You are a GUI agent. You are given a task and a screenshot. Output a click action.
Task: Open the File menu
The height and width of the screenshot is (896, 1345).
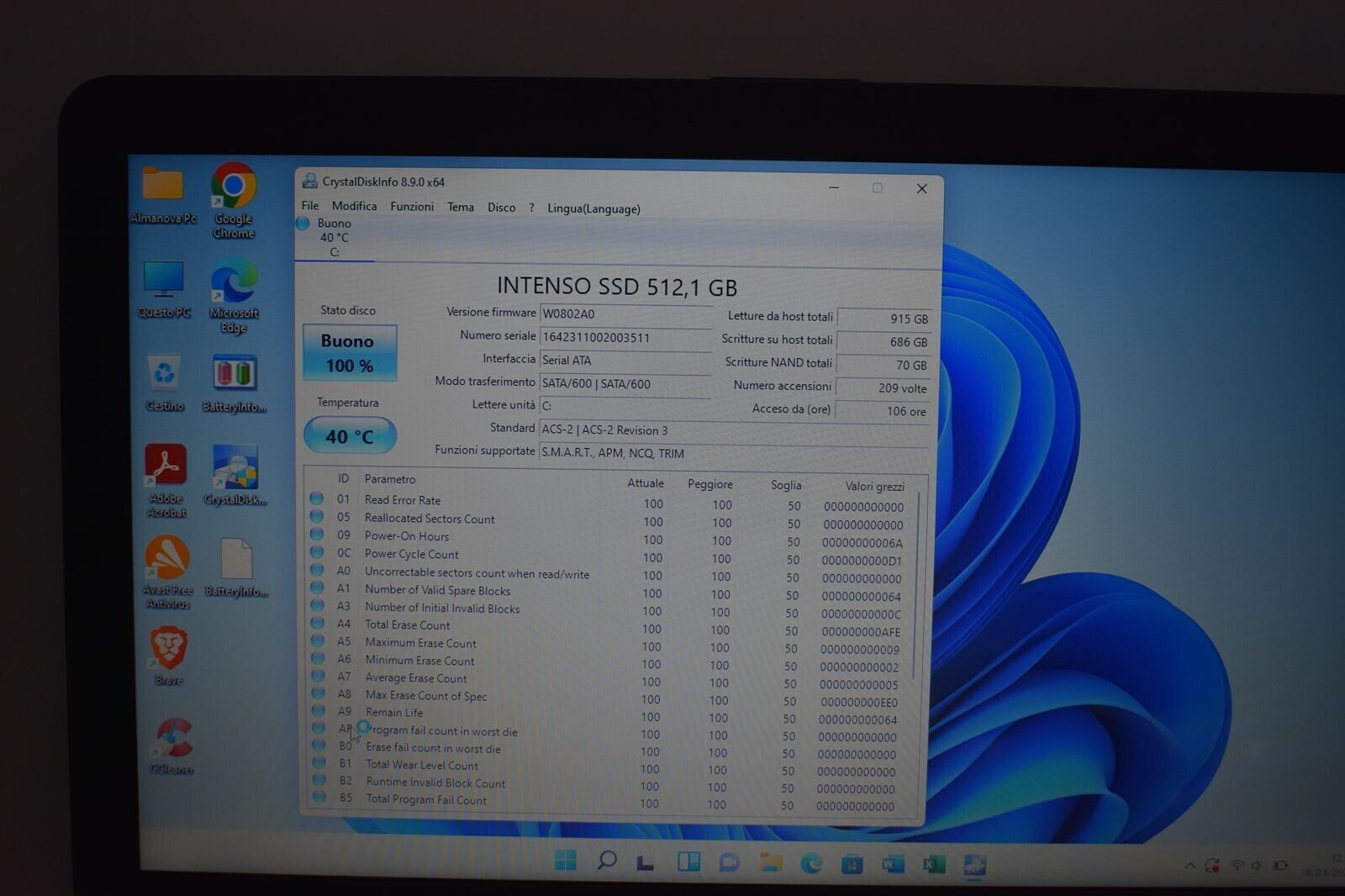(310, 206)
